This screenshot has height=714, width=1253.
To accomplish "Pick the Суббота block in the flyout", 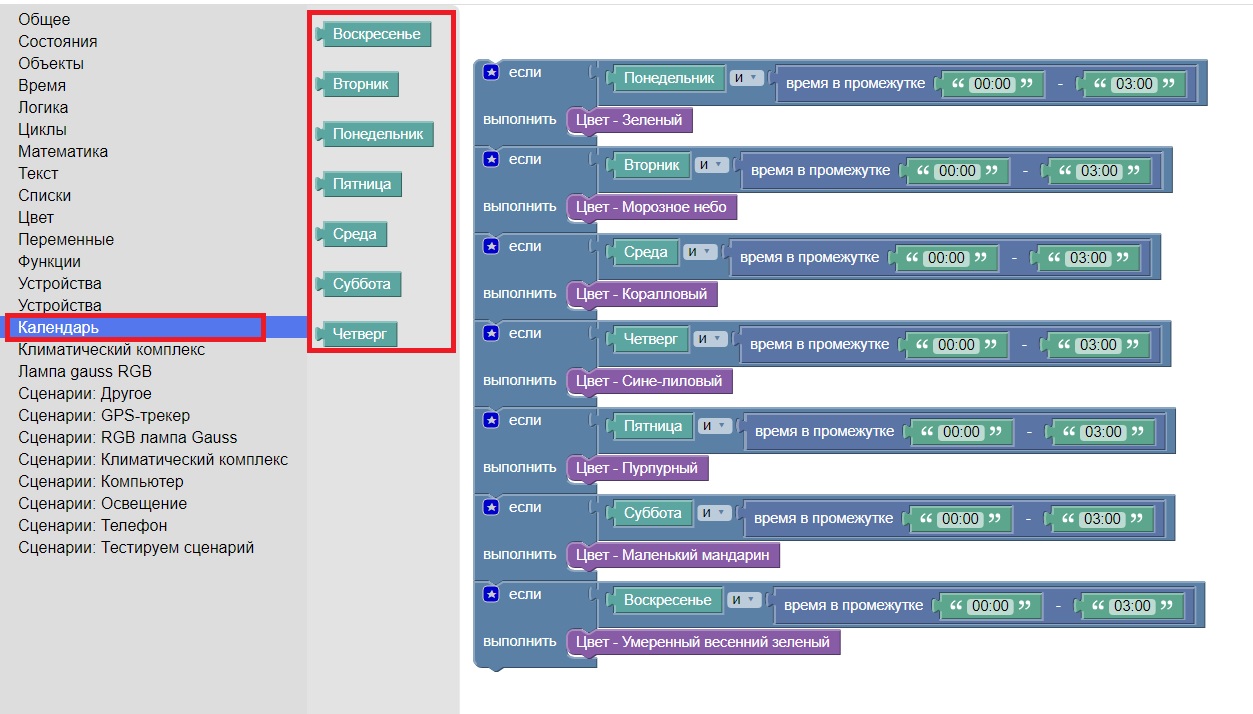I will pos(361,284).
